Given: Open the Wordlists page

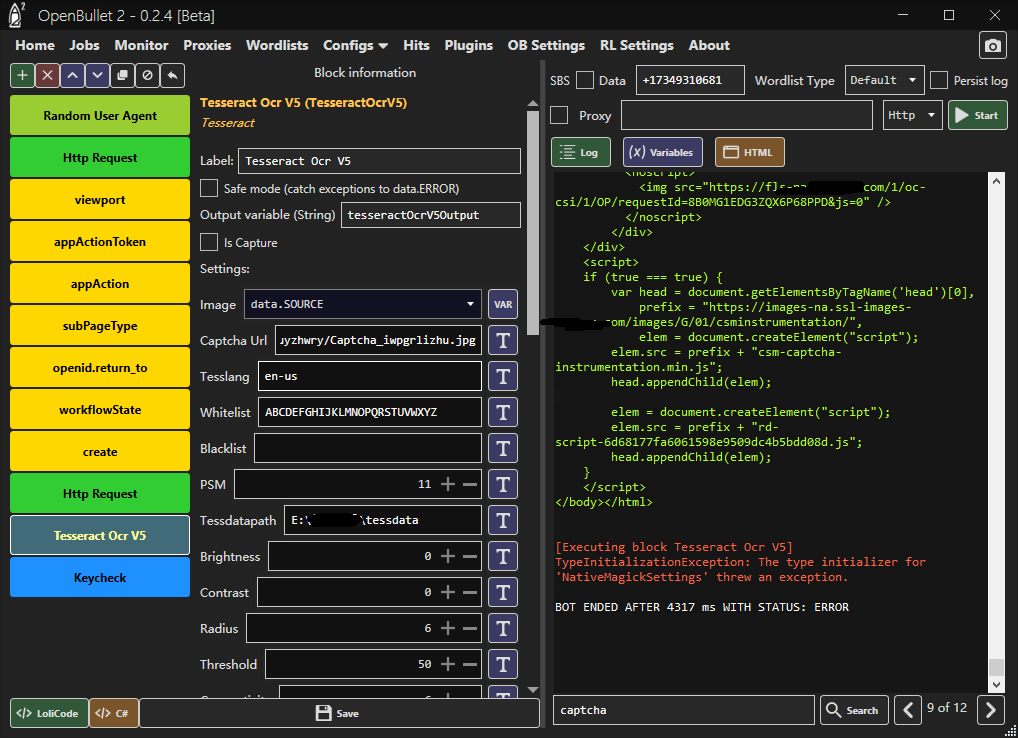Looking at the screenshot, I should [277, 45].
